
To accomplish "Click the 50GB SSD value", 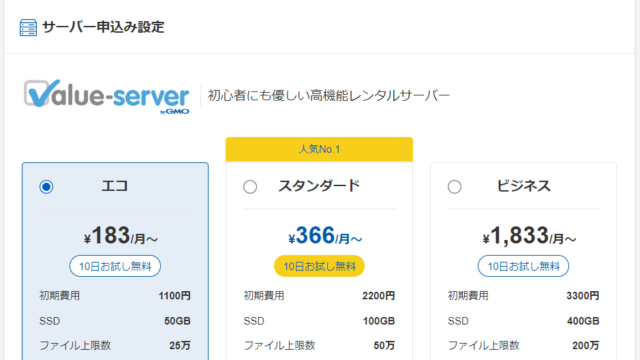I will click(x=178, y=321).
